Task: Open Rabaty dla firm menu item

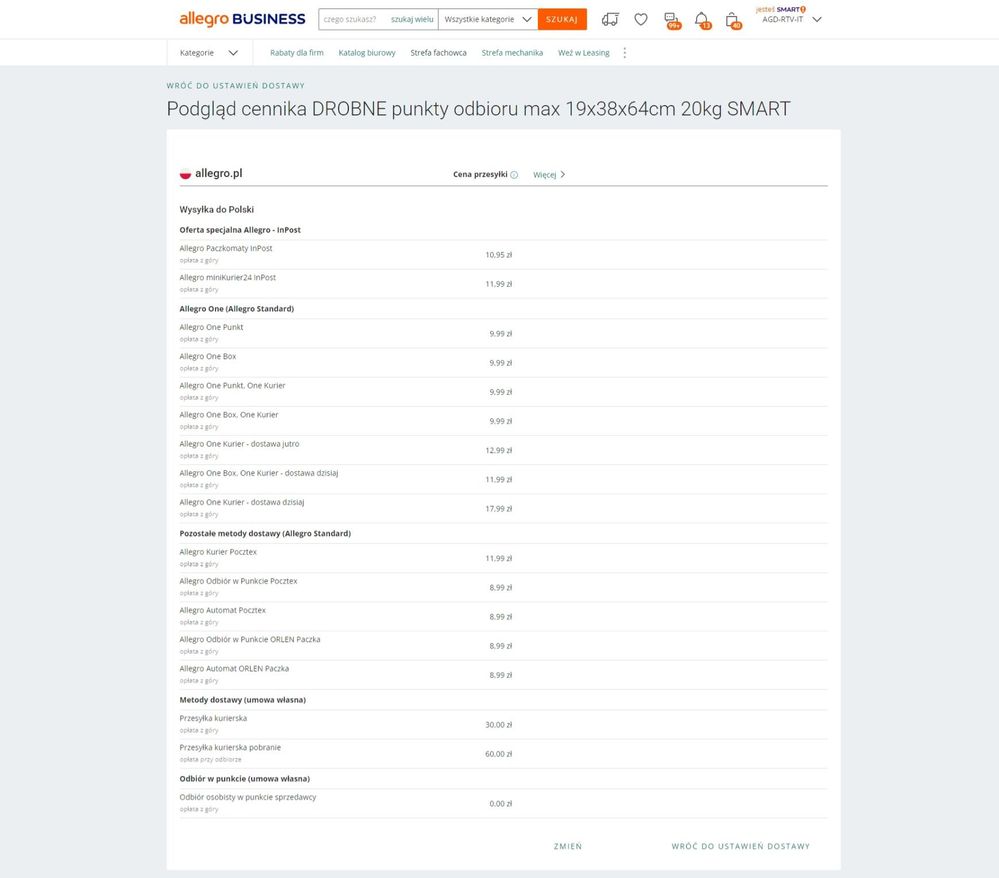Action: pyautogui.click(x=297, y=53)
